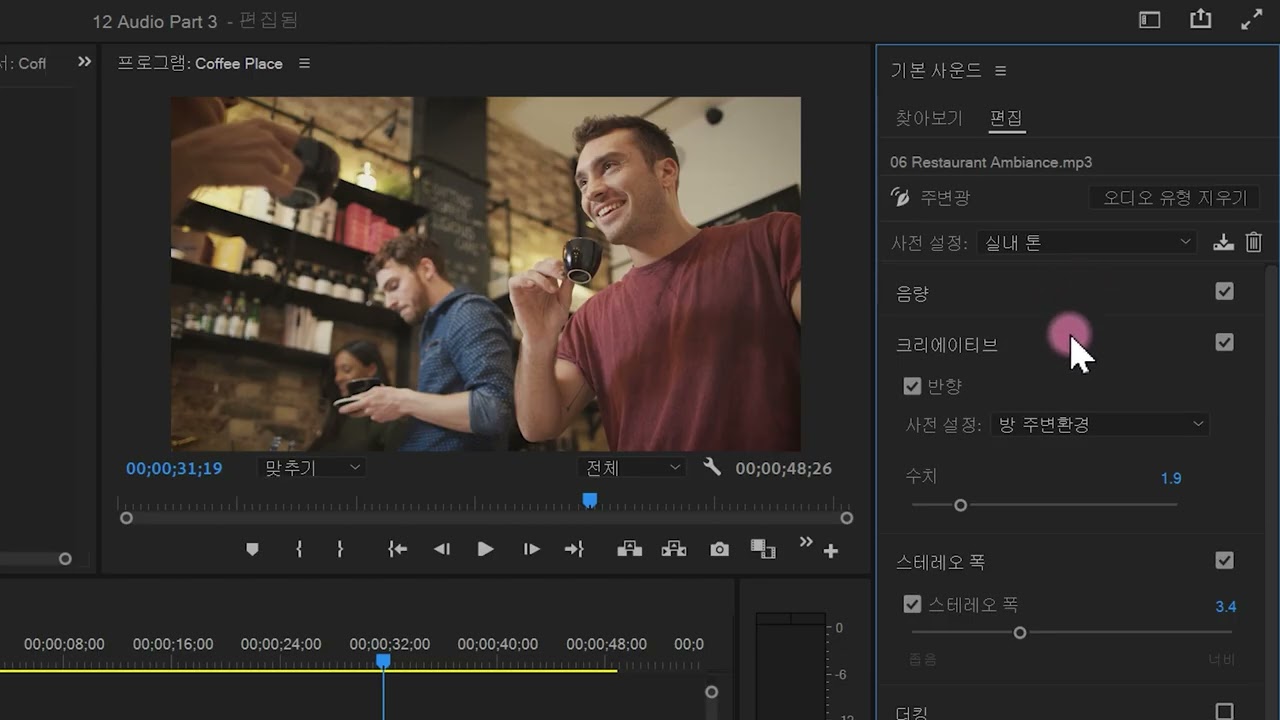Screen dimensions: 1280x720
Task: Click the Play button in Program monitor
Action: click(485, 549)
